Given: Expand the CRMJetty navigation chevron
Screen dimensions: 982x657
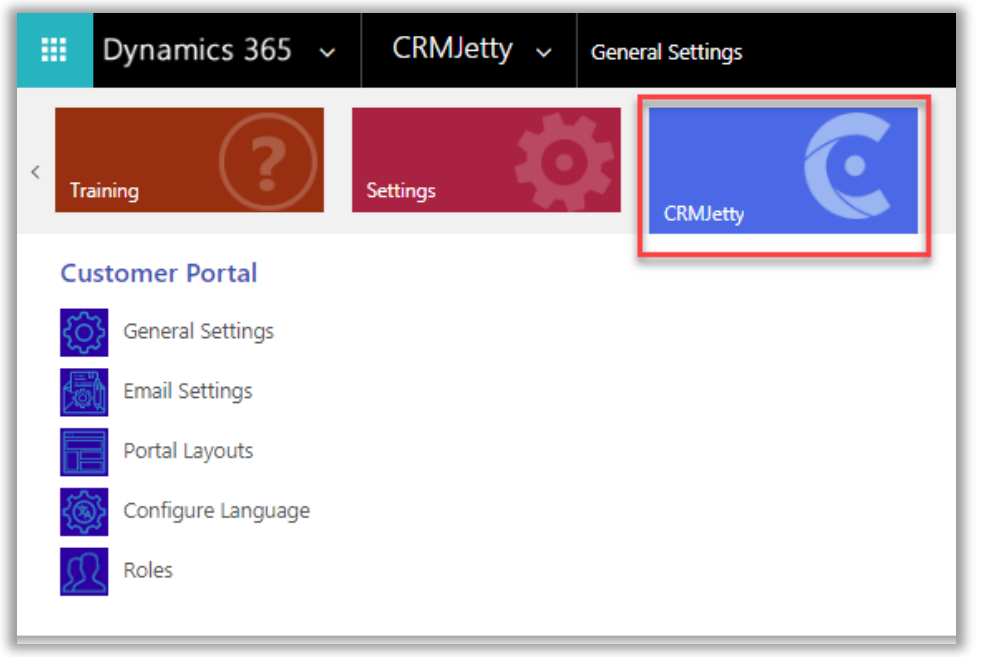Looking at the screenshot, I should 544,53.
